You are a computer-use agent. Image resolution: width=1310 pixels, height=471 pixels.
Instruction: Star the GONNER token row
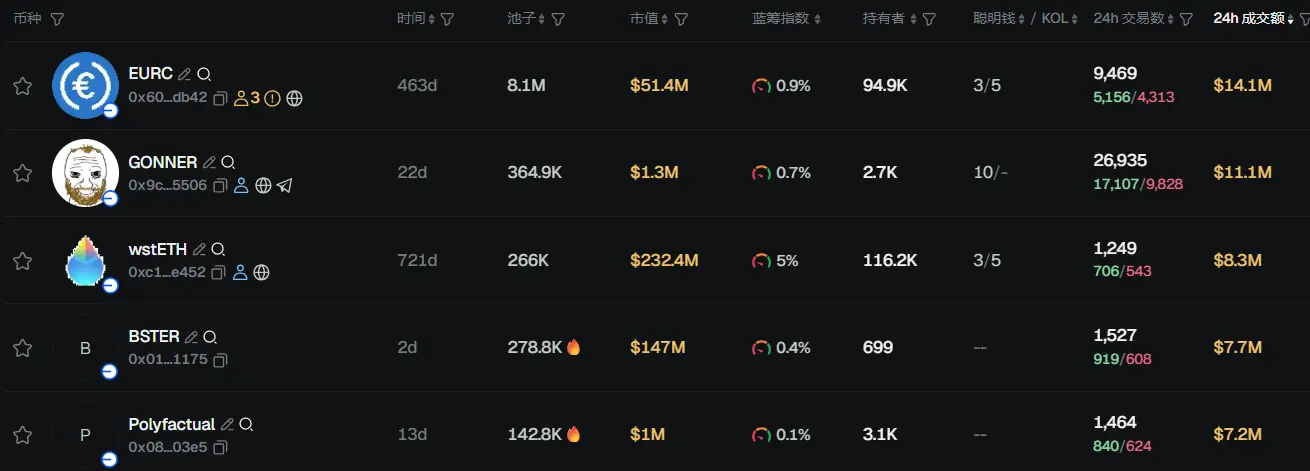22,173
